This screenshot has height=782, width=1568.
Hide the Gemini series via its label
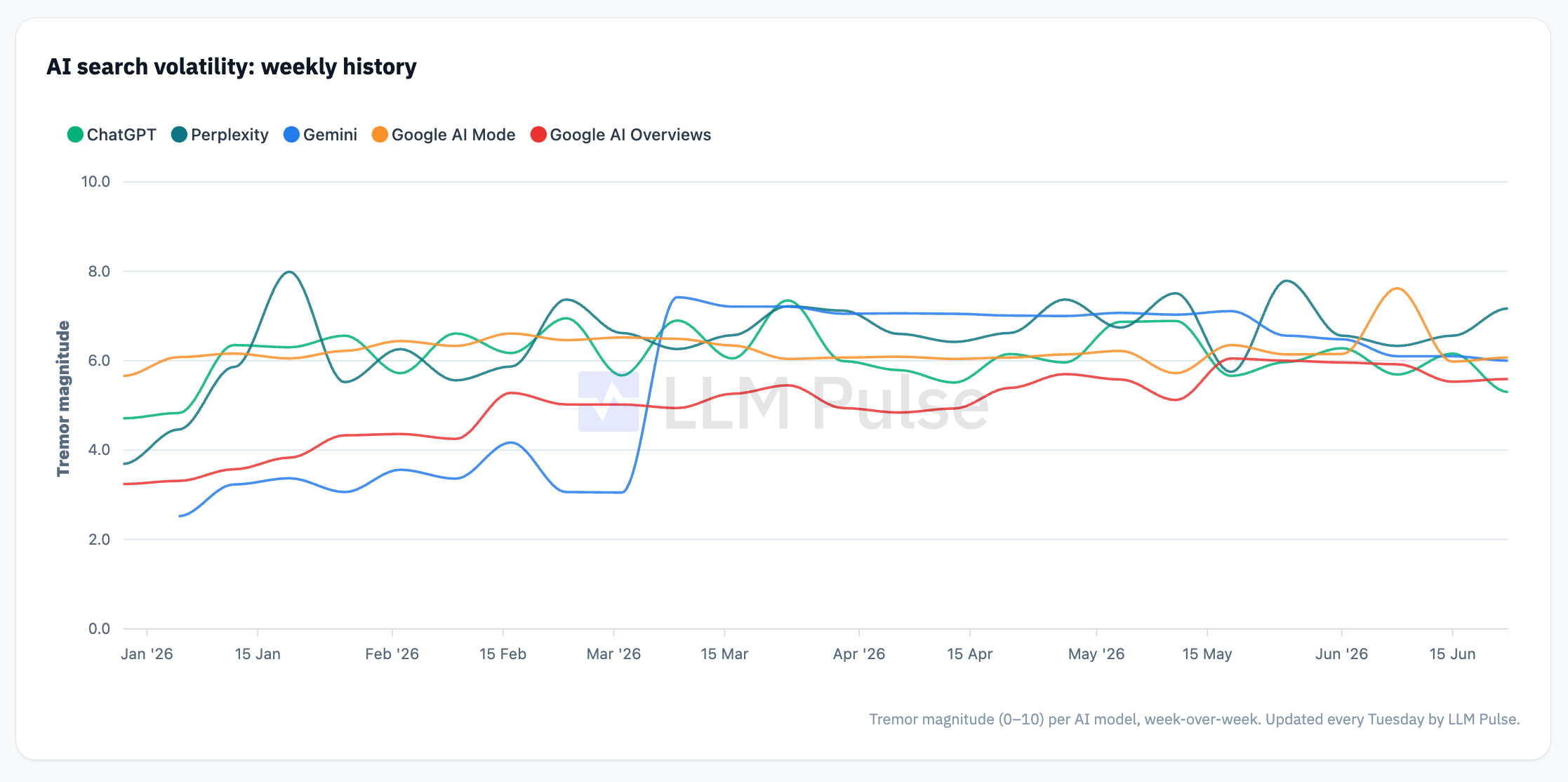(330, 135)
